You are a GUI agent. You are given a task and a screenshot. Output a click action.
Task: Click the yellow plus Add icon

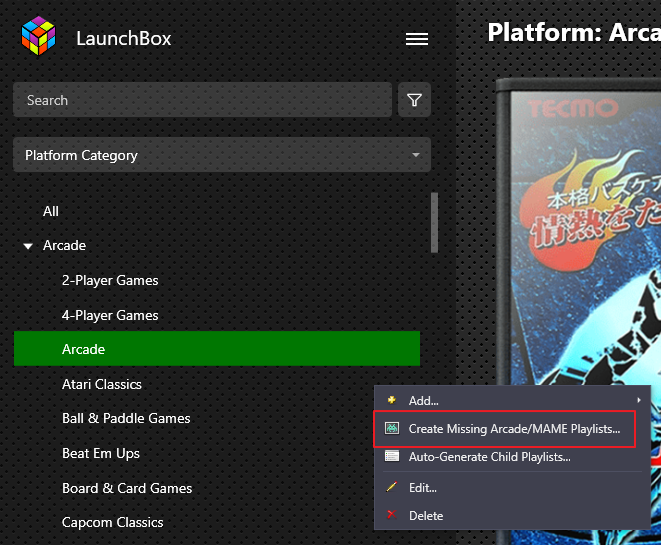[x=392, y=400]
